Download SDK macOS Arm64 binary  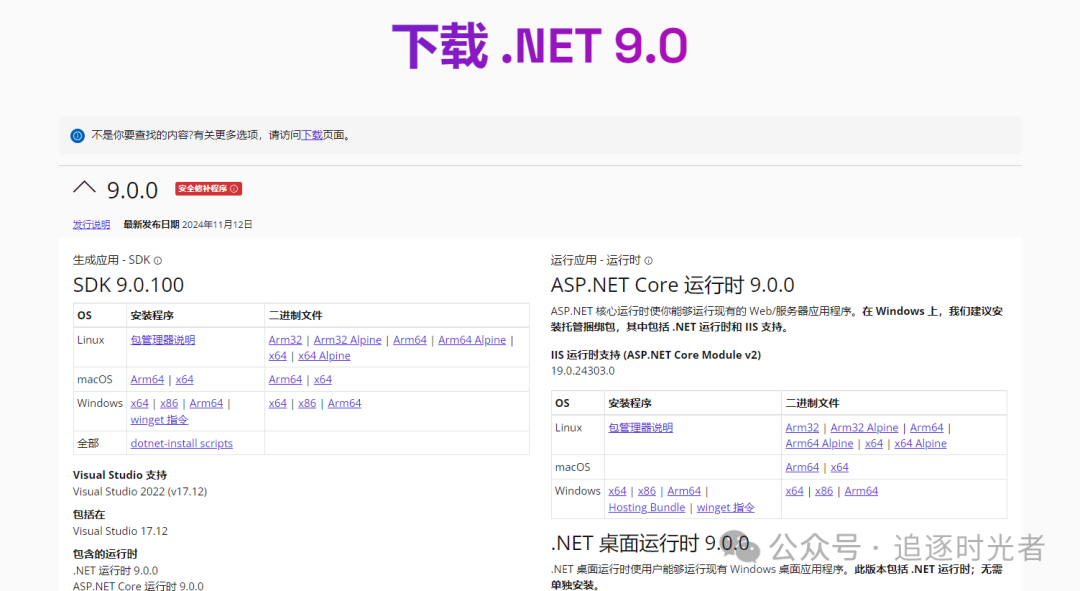click(285, 380)
